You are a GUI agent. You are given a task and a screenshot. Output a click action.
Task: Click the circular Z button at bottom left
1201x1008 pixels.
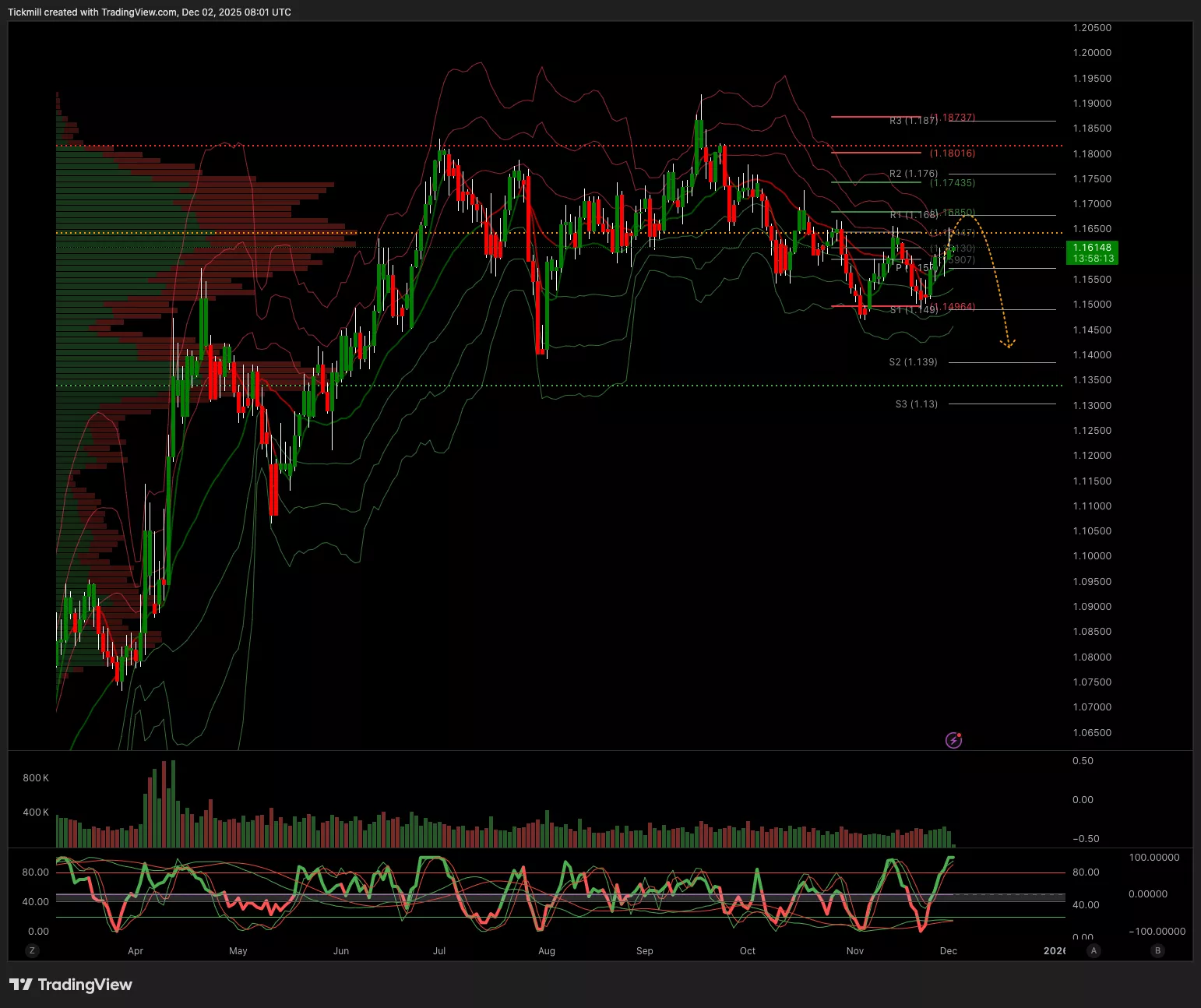[32, 950]
